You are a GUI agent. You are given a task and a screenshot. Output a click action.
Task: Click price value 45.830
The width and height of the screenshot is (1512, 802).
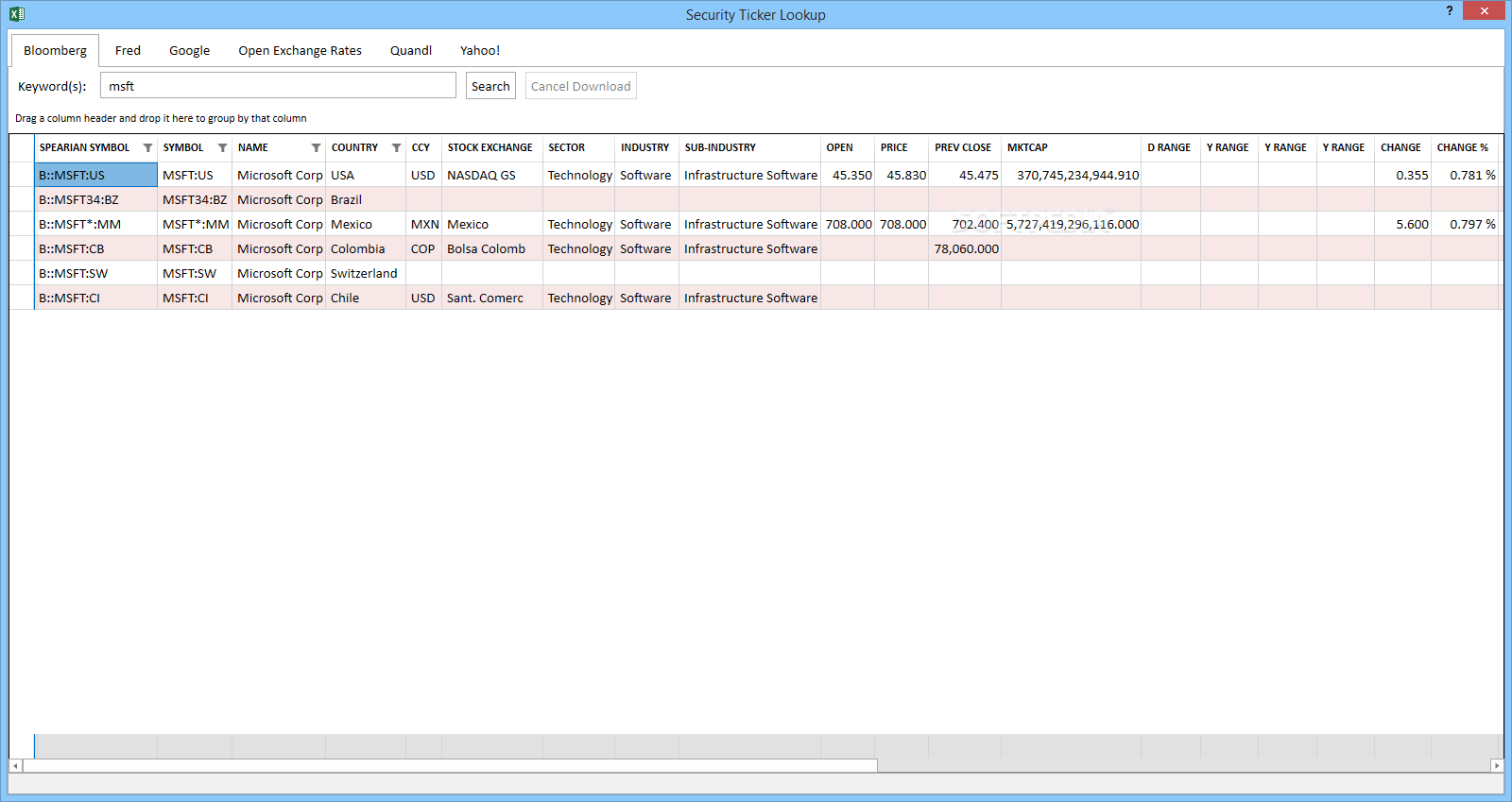pyautogui.click(x=902, y=175)
